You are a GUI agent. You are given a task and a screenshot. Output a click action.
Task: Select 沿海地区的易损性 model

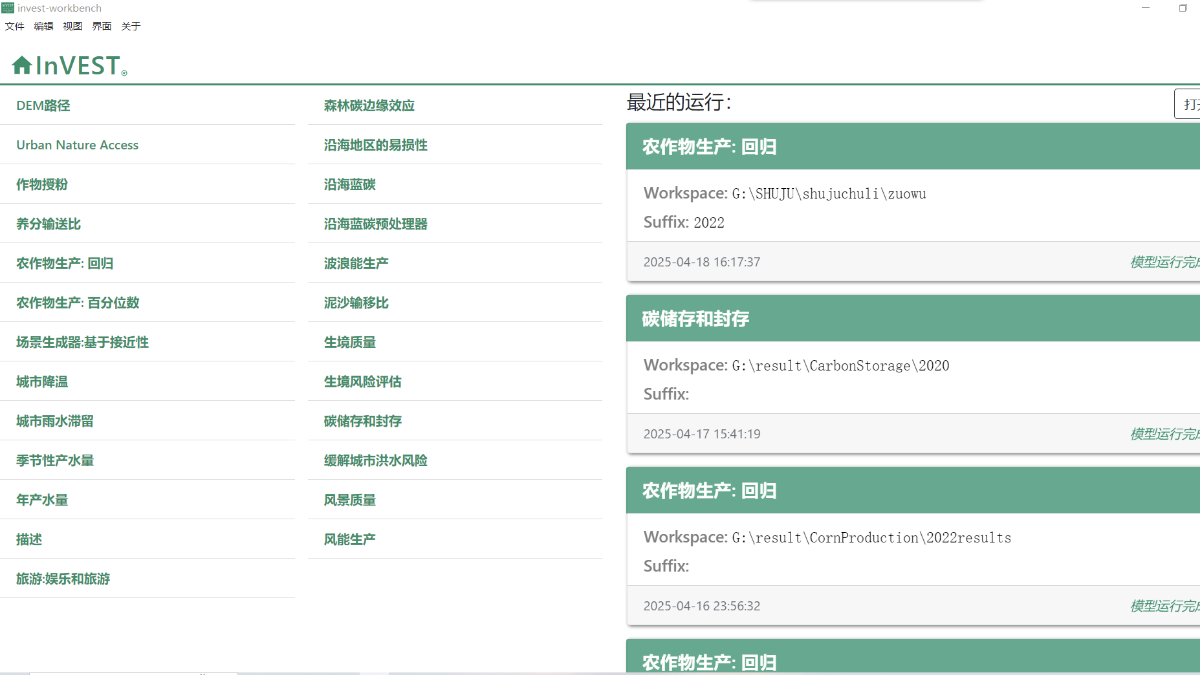pyautogui.click(x=455, y=145)
